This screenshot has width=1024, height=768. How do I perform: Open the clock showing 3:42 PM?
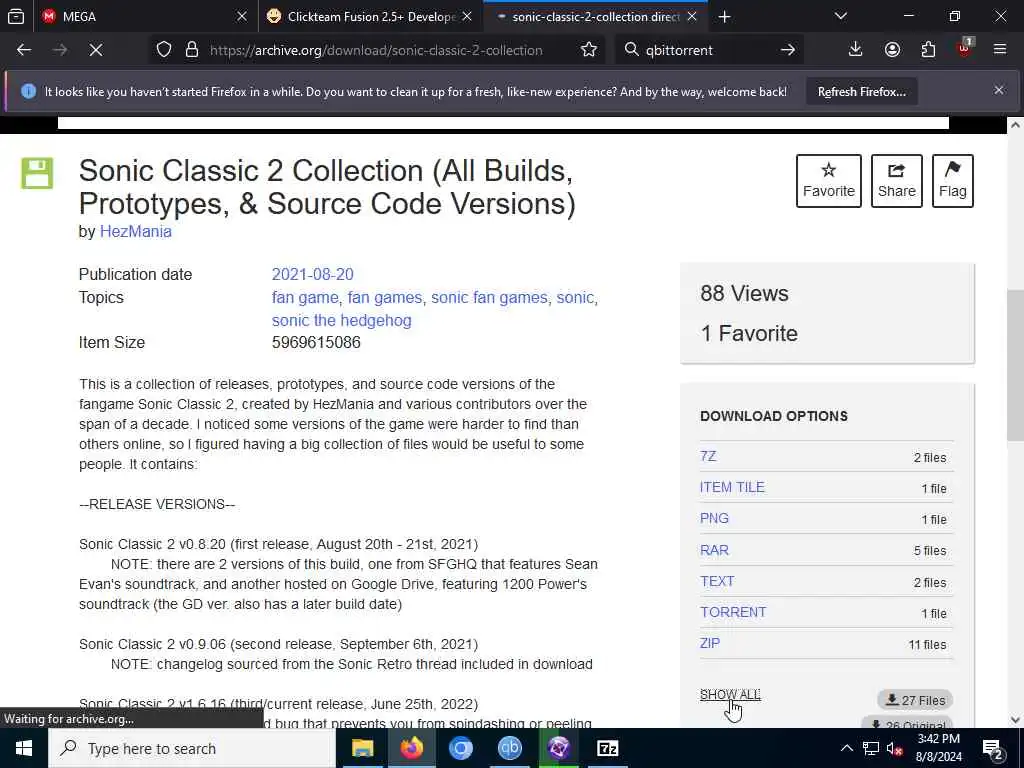(x=939, y=748)
